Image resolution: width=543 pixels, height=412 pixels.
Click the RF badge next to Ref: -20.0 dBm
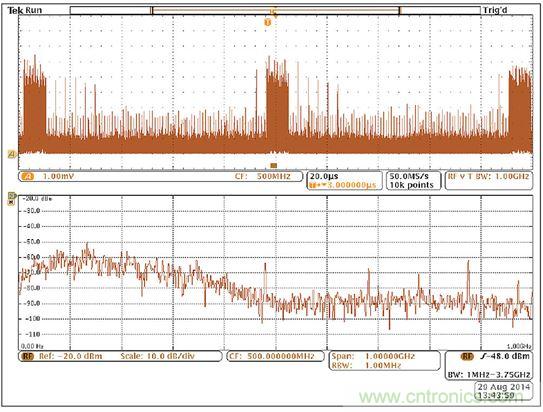(28, 357)
